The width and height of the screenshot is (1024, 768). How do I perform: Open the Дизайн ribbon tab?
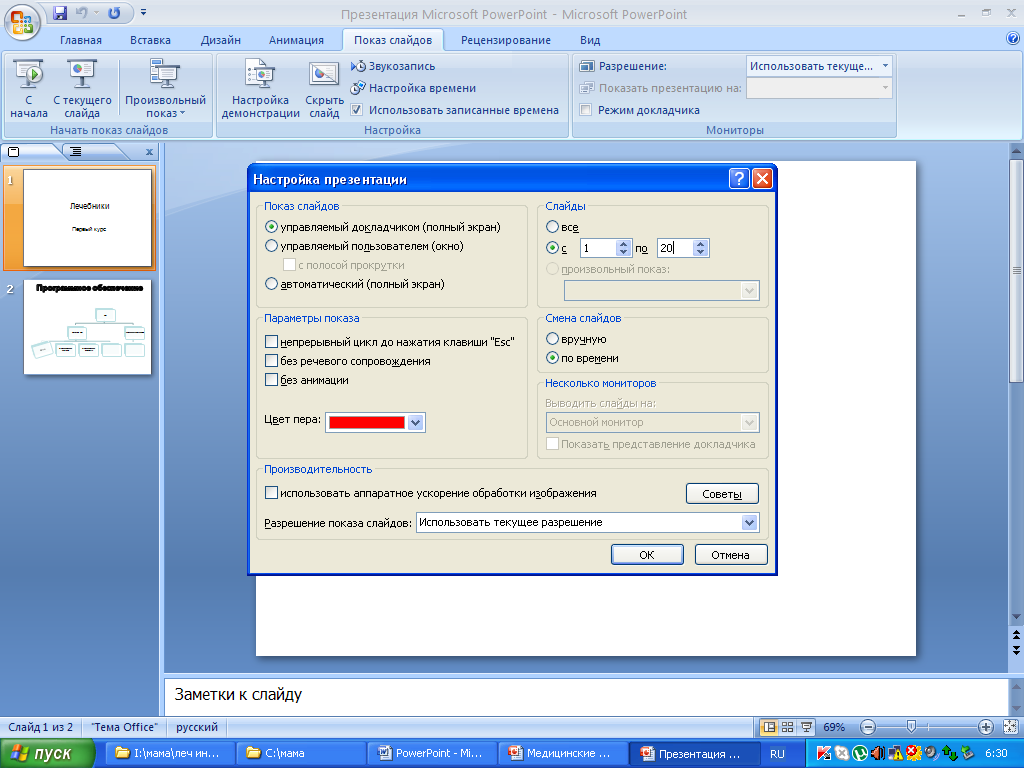tap(221, 40)
